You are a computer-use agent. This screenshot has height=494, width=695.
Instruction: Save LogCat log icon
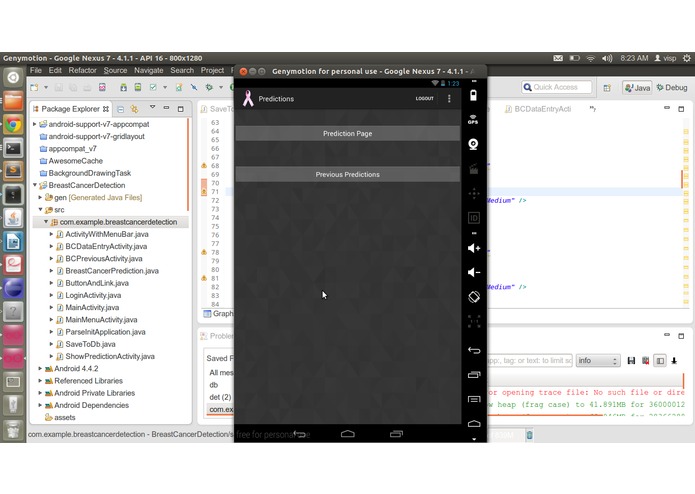[631, 361]
